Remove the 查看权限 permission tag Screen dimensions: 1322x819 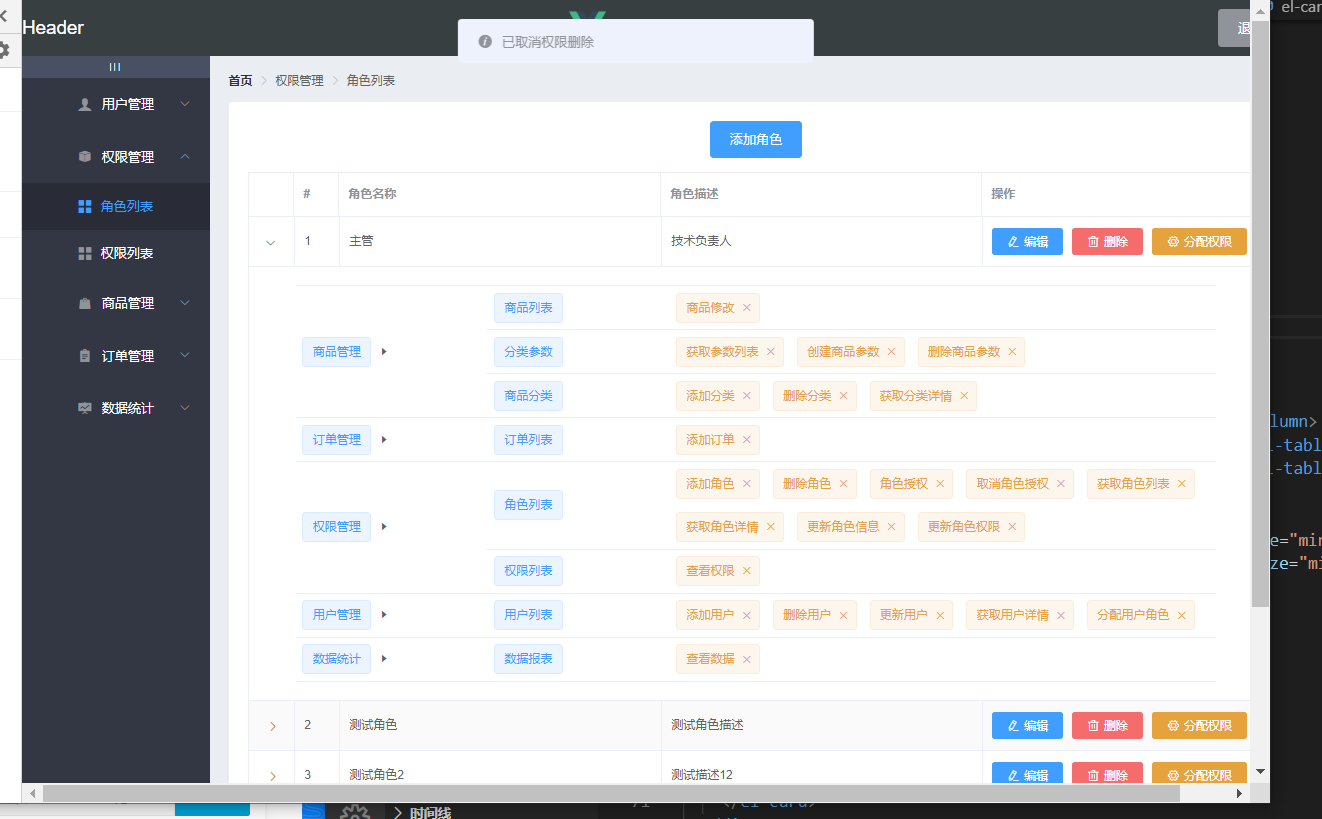[x=746, y=571]
